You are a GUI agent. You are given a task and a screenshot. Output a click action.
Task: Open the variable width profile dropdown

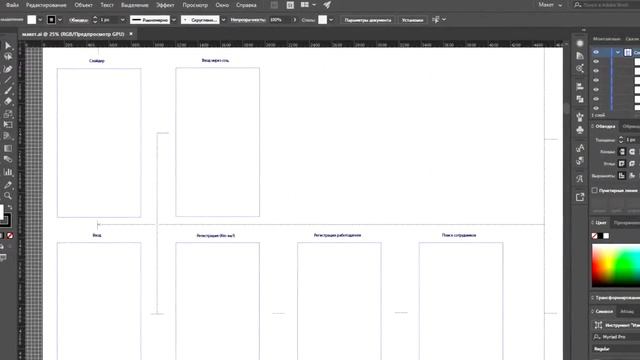click(173, 20)
